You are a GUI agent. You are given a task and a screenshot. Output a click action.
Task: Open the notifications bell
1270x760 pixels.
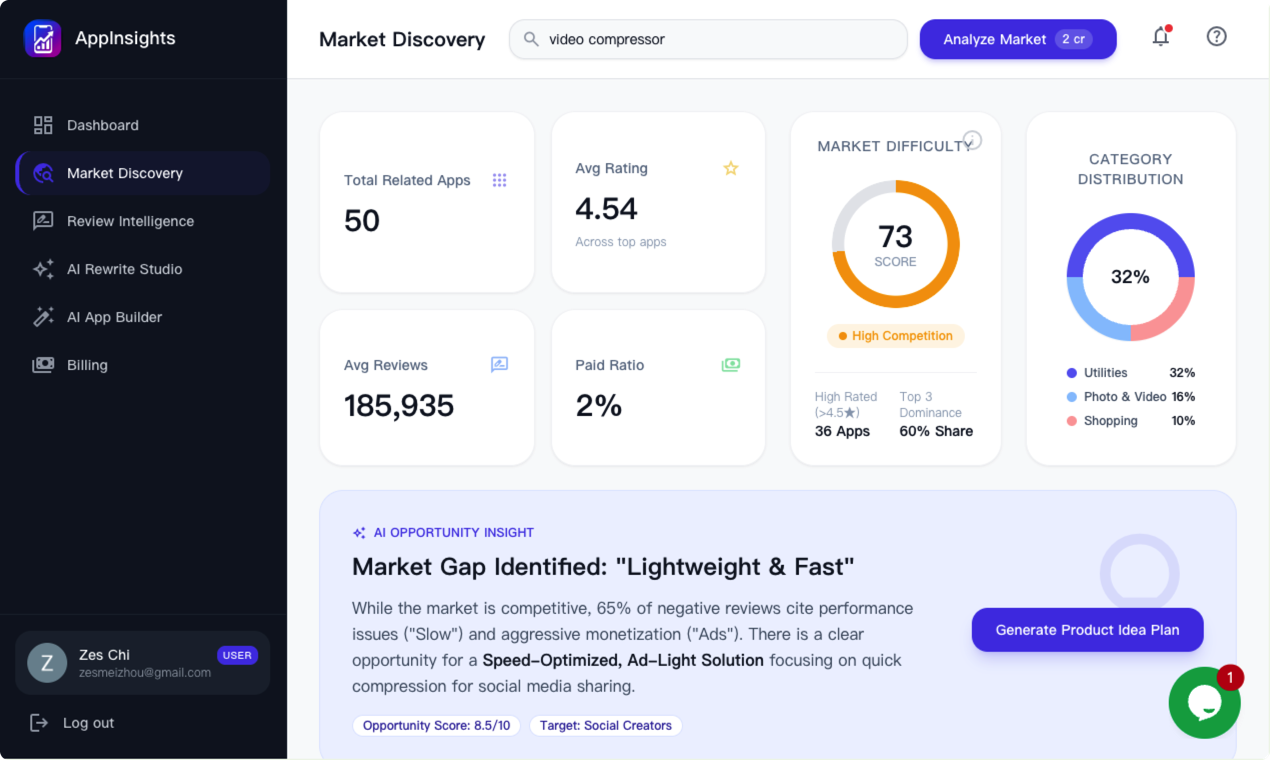pyautogui.click(x=1161, y=36)
